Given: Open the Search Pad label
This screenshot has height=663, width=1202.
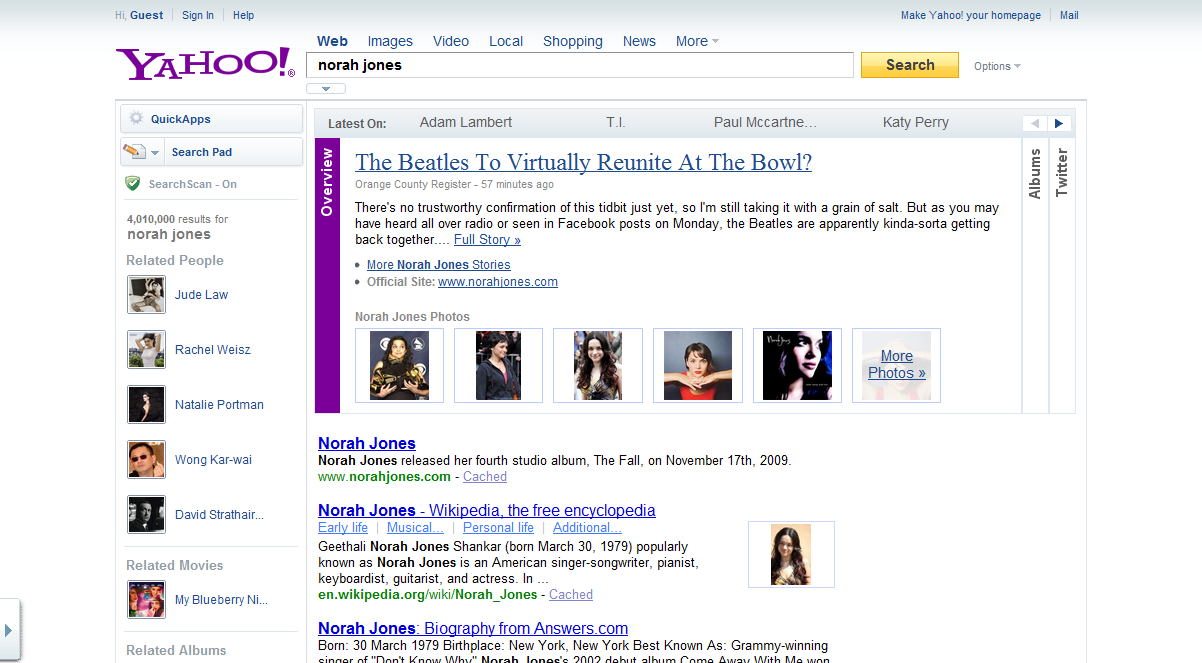Looking at the screenshot, I should click(x=202, y=152).
